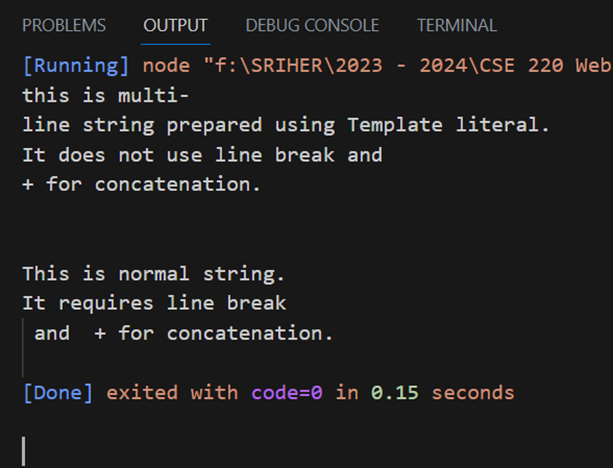
Task: Click 'It does not use line break and' line
Action: (x=202, y=155)
